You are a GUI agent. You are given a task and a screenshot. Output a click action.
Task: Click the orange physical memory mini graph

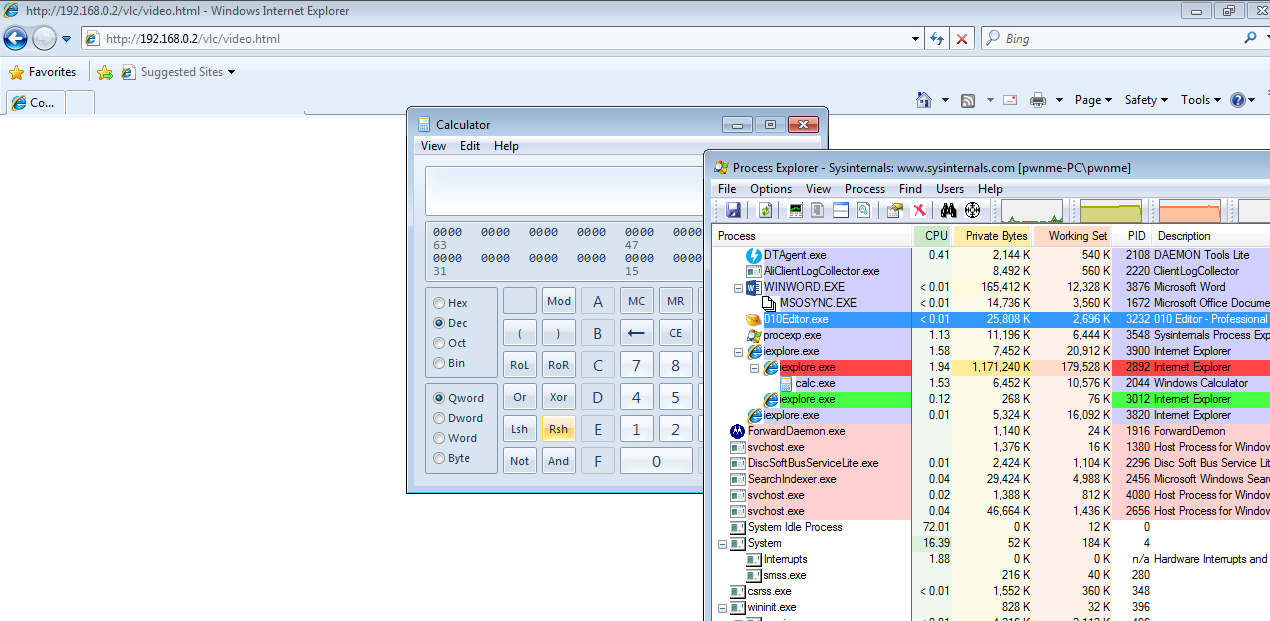(x=1189, y=210)
